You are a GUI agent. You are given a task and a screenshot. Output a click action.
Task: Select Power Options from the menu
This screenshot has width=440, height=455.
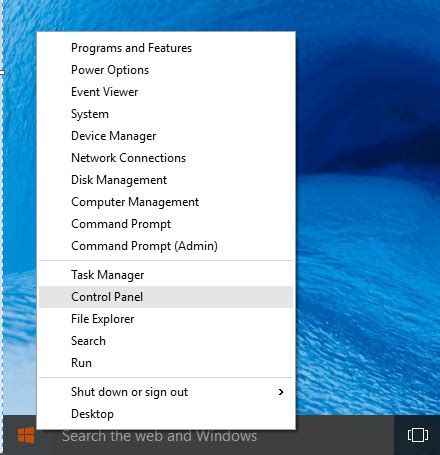point(166,70)
